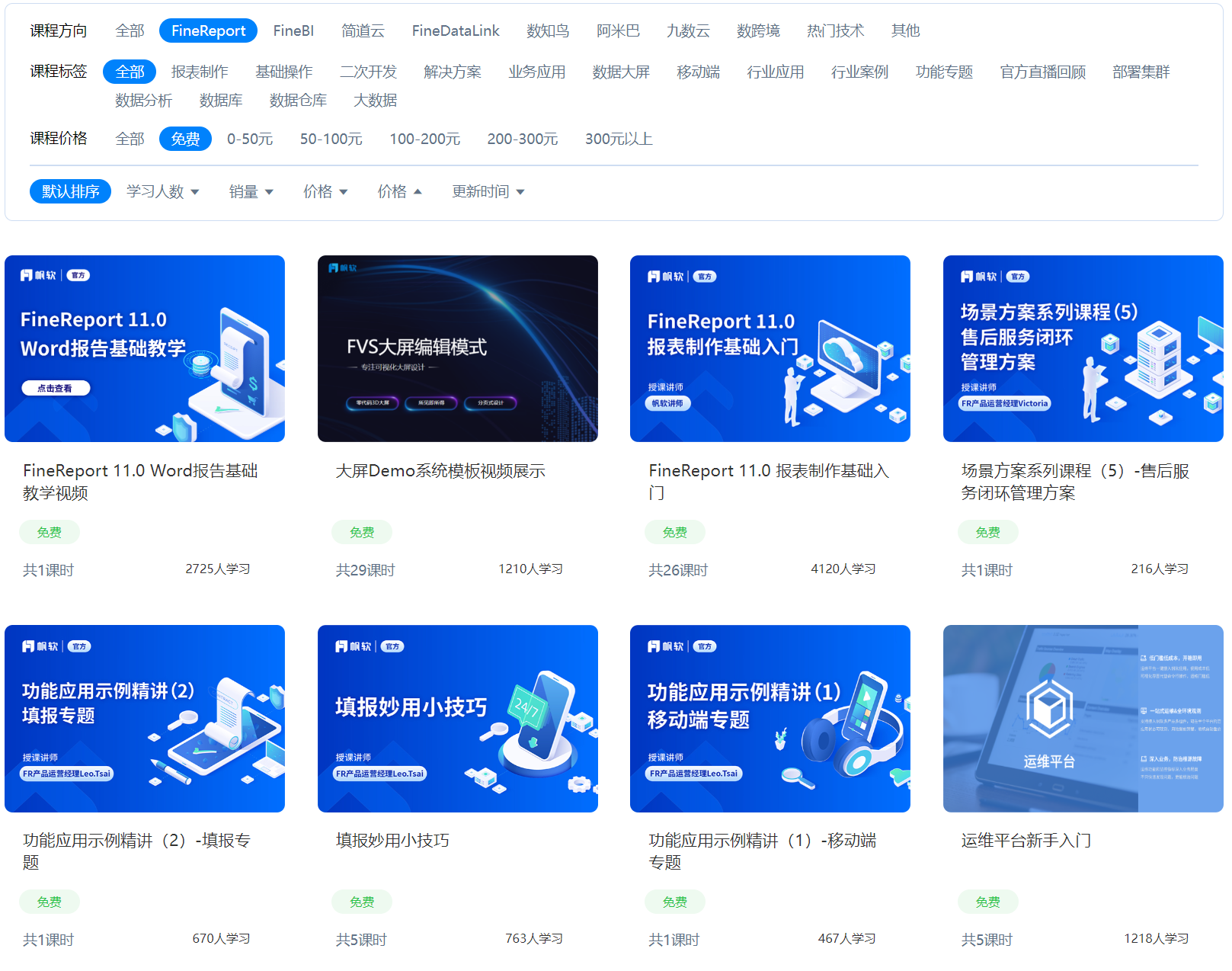
Task: Open the title link FineReport 11.0 Word报告基础教学视频
Action: pos(140,482)
